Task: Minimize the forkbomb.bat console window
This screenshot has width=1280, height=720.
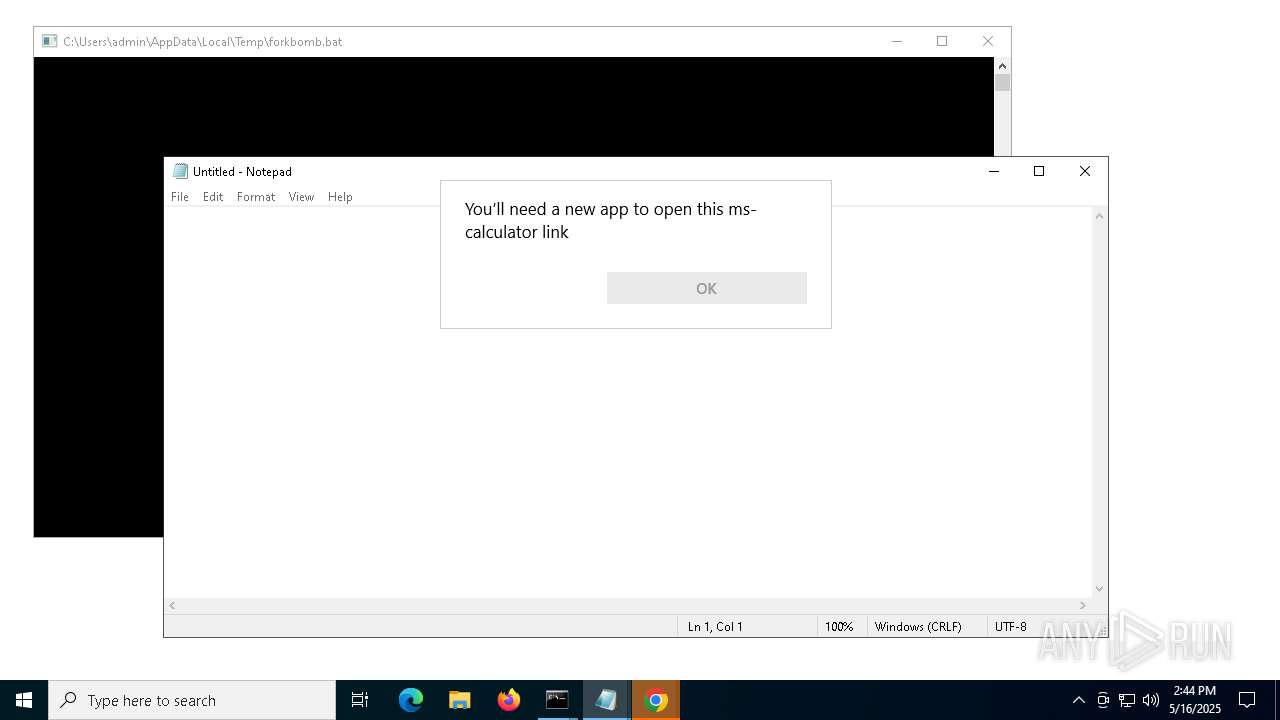Action: click(896, 41)
